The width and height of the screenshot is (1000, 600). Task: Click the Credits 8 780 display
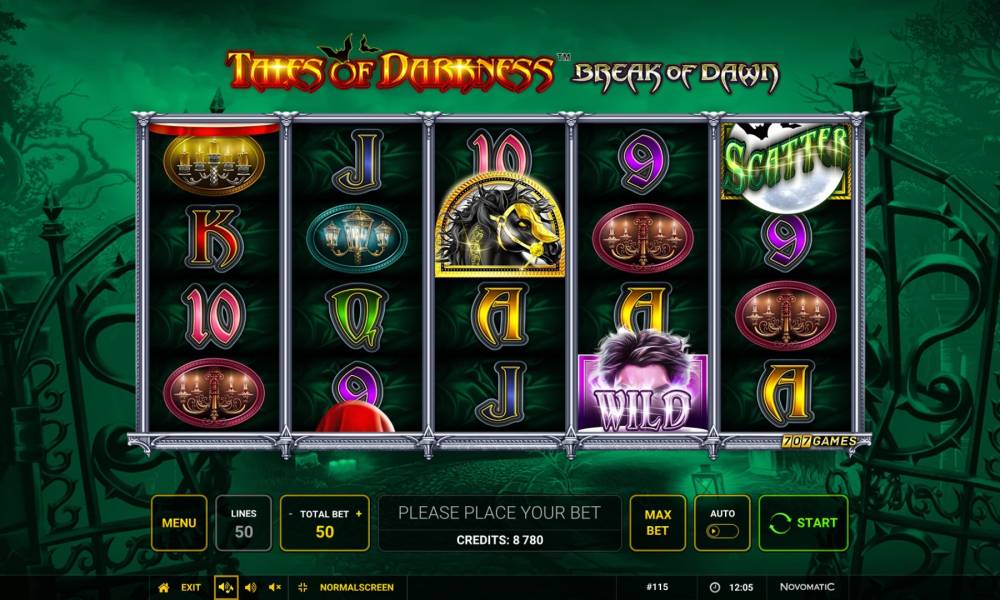click(500, 540)
